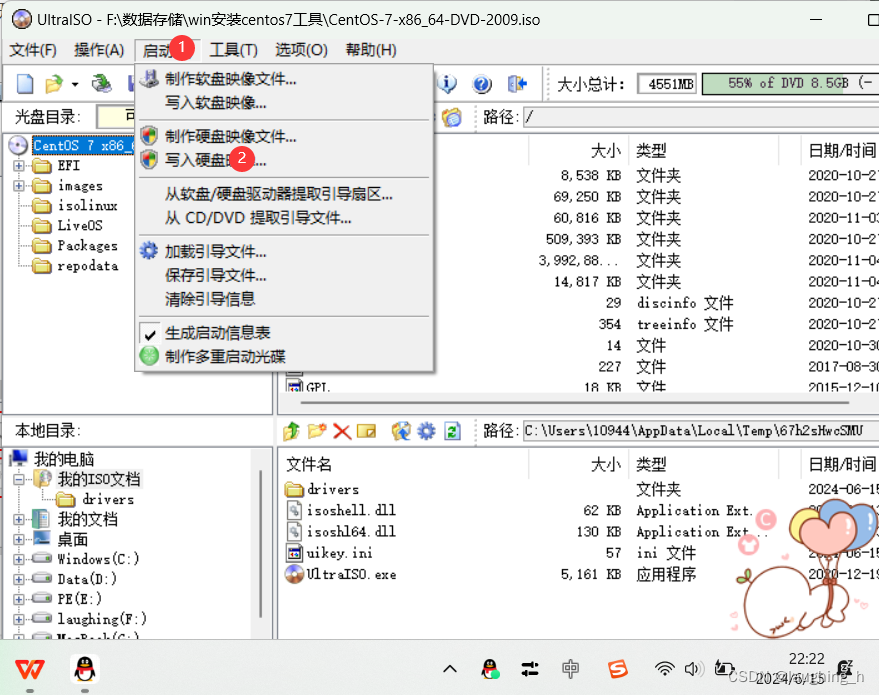
Task: Select the isolinux folder in disc tree
Action: point(87,206)
